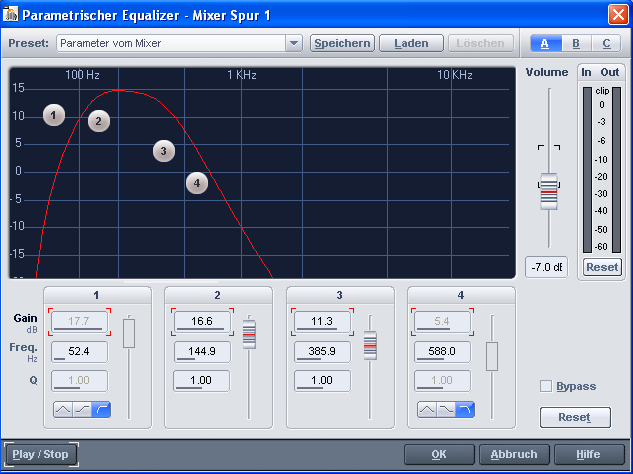Screen dimensions: 633x474
Task: Click band 3 frequency field 385.9
Action: pos(323,352)
